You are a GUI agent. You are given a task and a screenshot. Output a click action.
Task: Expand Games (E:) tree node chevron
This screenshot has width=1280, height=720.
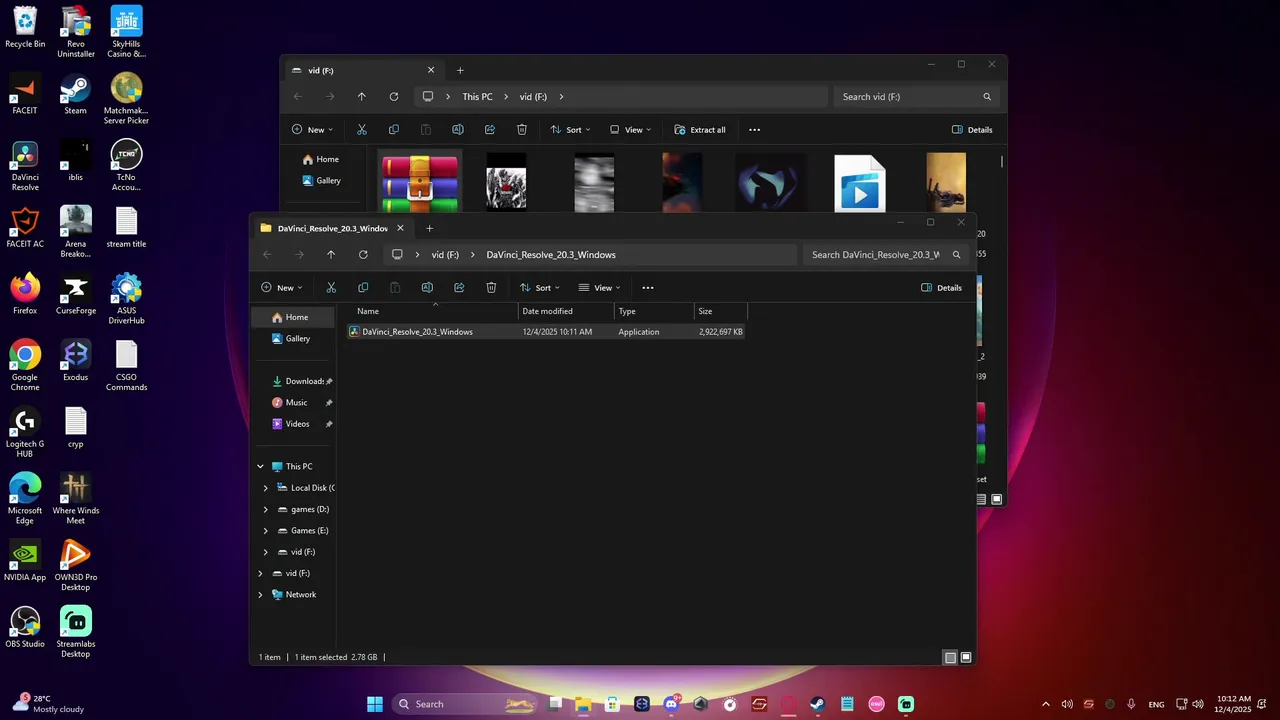[266, 531]
